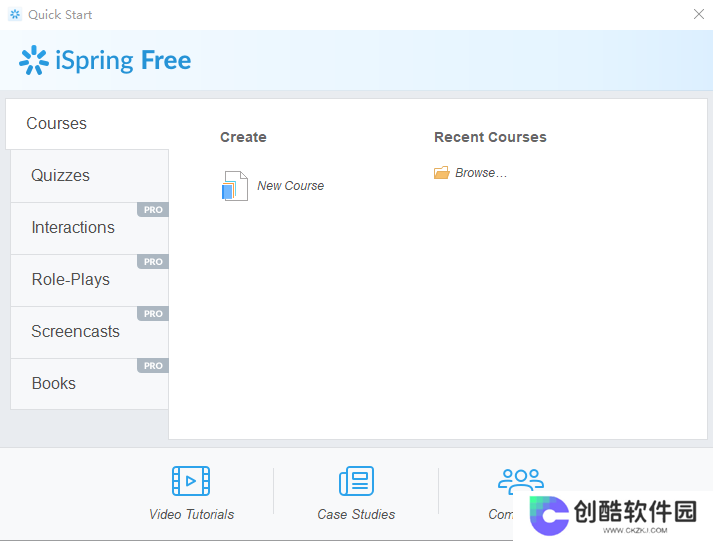Screen dimensions: 713x541
Task: Open the Interactions tab
Action: [x=90, y=228]
